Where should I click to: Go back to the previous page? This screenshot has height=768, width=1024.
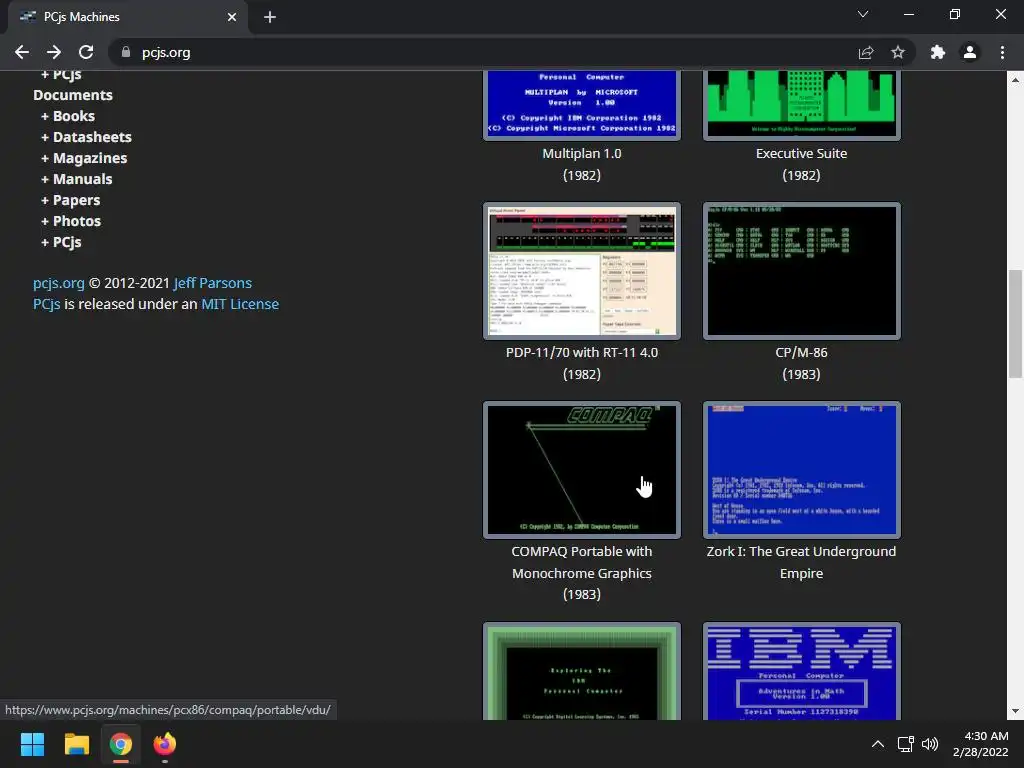click(x=22, y=52)
